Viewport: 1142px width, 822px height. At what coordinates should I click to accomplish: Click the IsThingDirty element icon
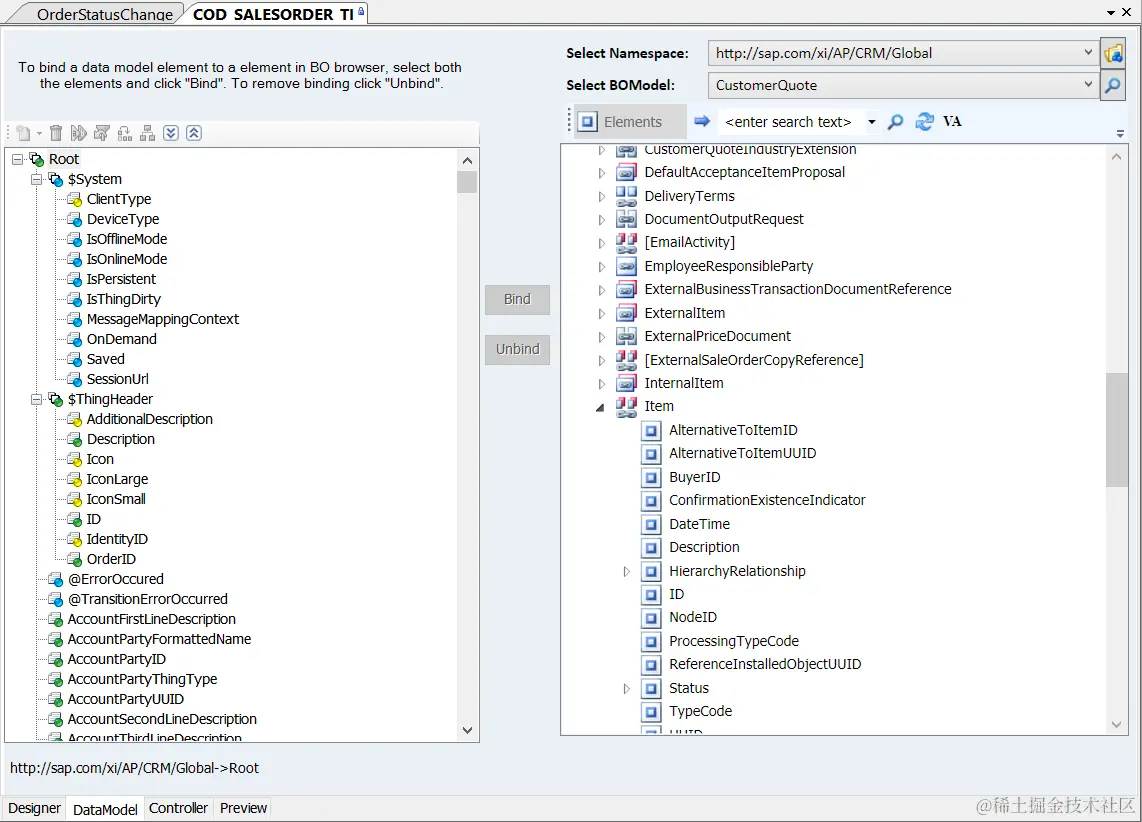(74, 300)
